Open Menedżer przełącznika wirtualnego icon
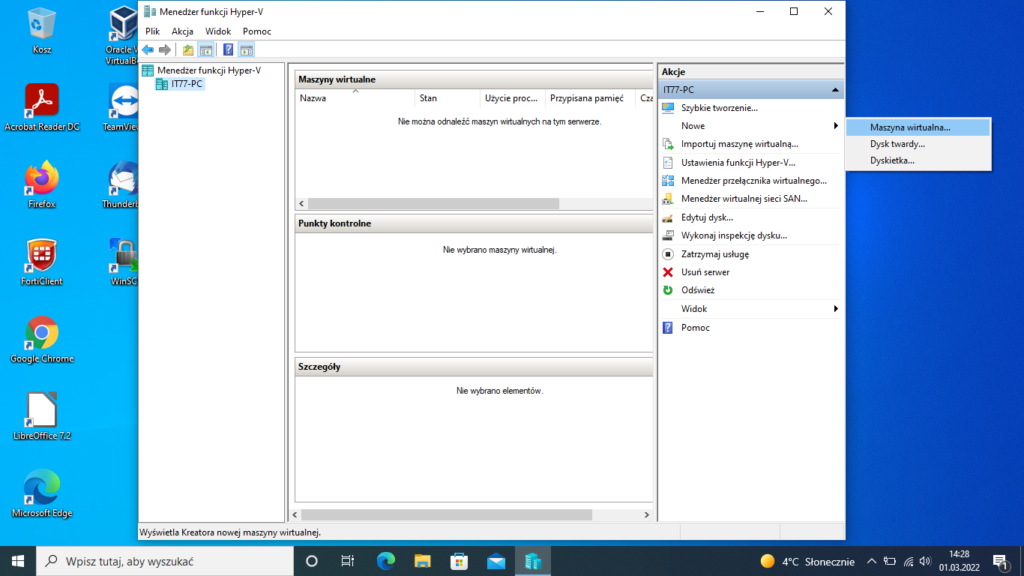This screenshot has height=576, width=1024. (x=668, y=181)
